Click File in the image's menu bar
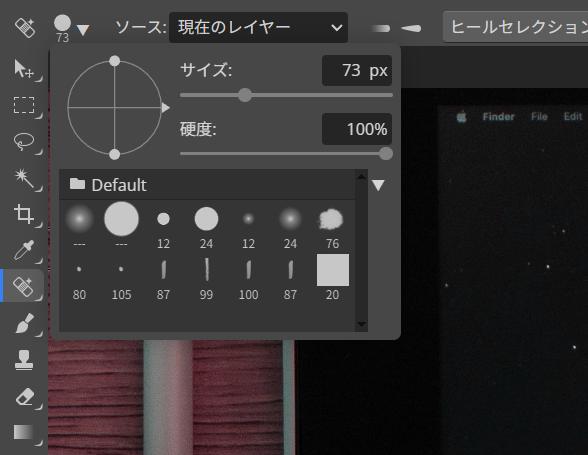This screenshot has width=588, height=455. [x=539, y=117]
